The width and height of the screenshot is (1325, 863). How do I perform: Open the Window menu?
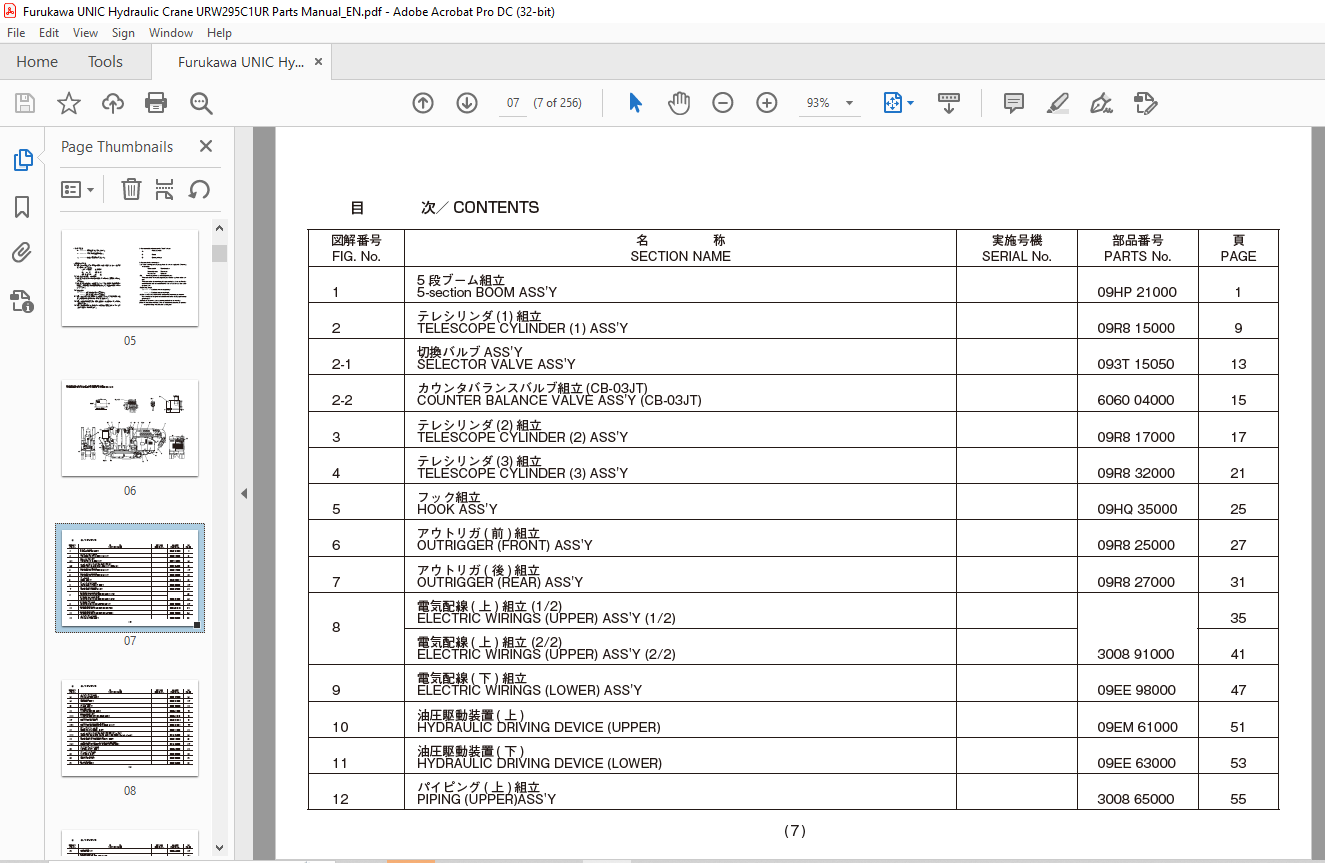click(x=171, y=33)
